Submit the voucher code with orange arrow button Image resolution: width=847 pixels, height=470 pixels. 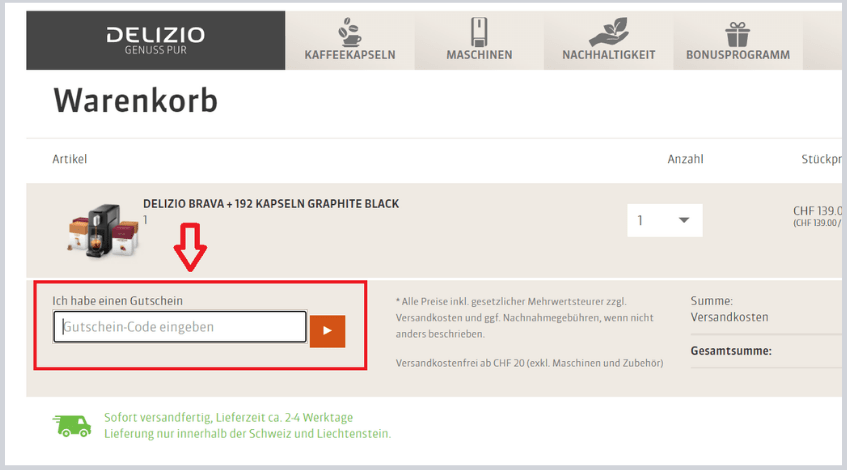tap(327, 331)
